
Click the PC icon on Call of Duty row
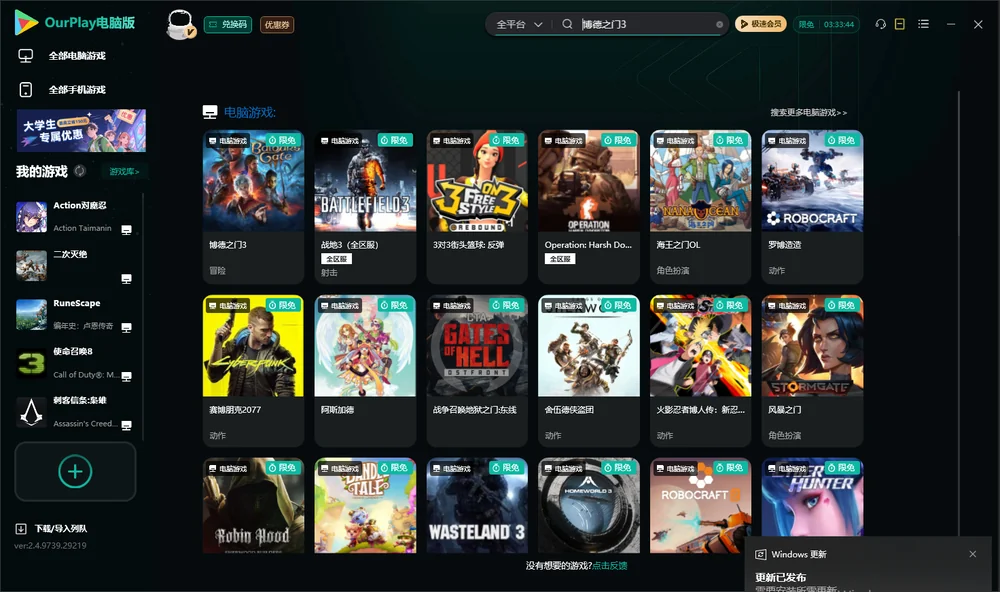pyautogui.click(x=126, y=376)
